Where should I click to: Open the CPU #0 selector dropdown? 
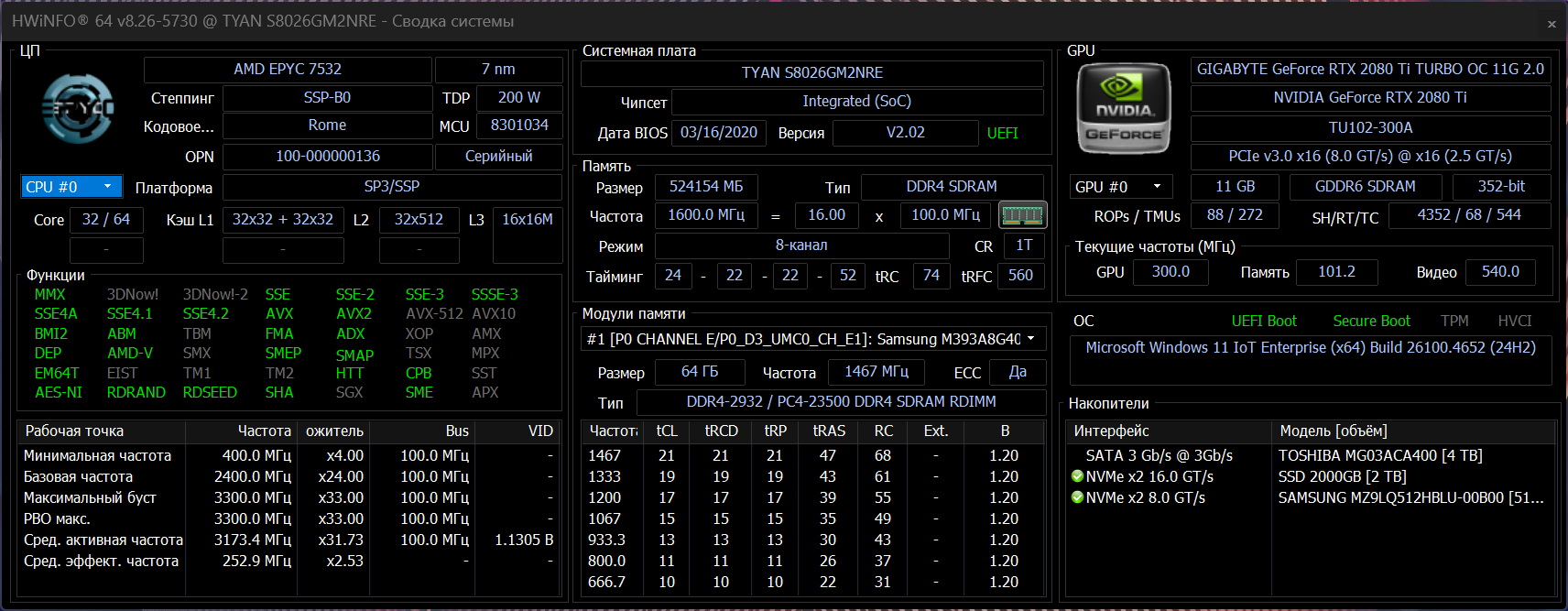pos(71,187)
